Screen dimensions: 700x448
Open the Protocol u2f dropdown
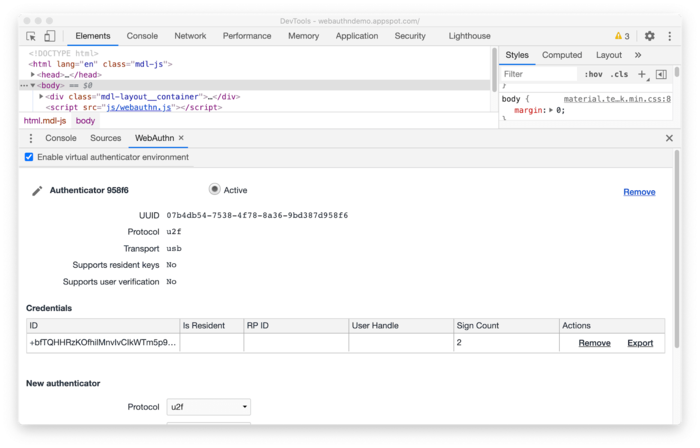(208, 407)
